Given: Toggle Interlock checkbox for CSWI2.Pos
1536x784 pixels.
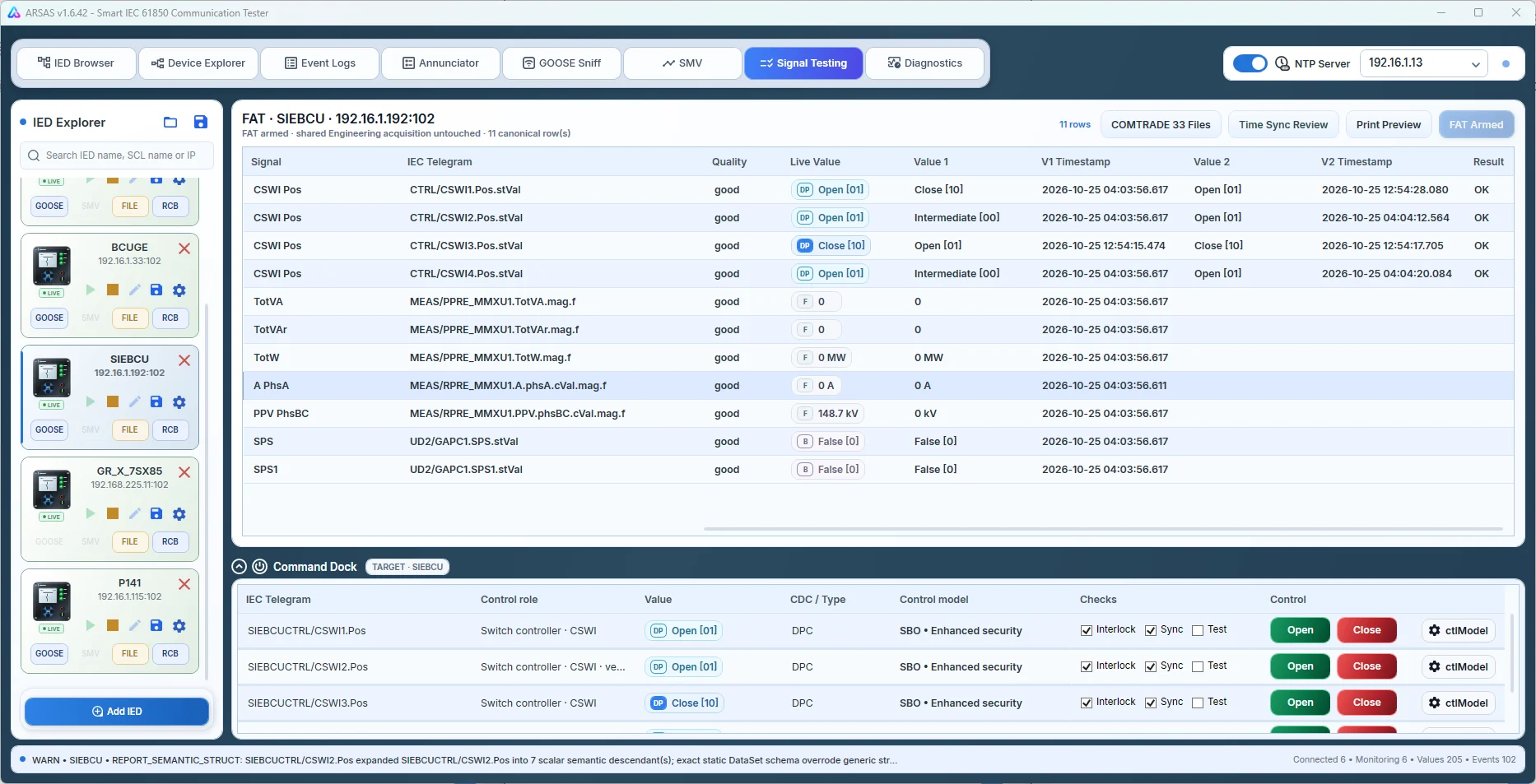Looking at the screenshot, I should point(1087,666).
